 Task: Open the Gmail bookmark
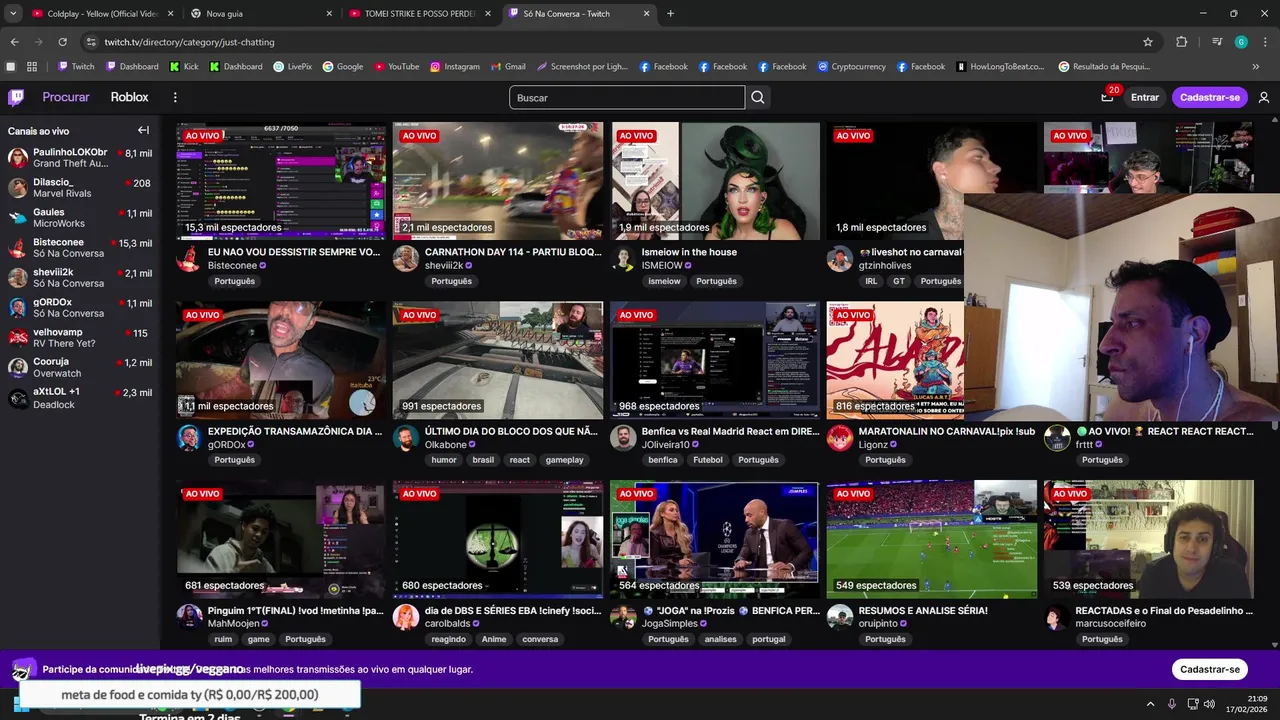click(508, 67)
